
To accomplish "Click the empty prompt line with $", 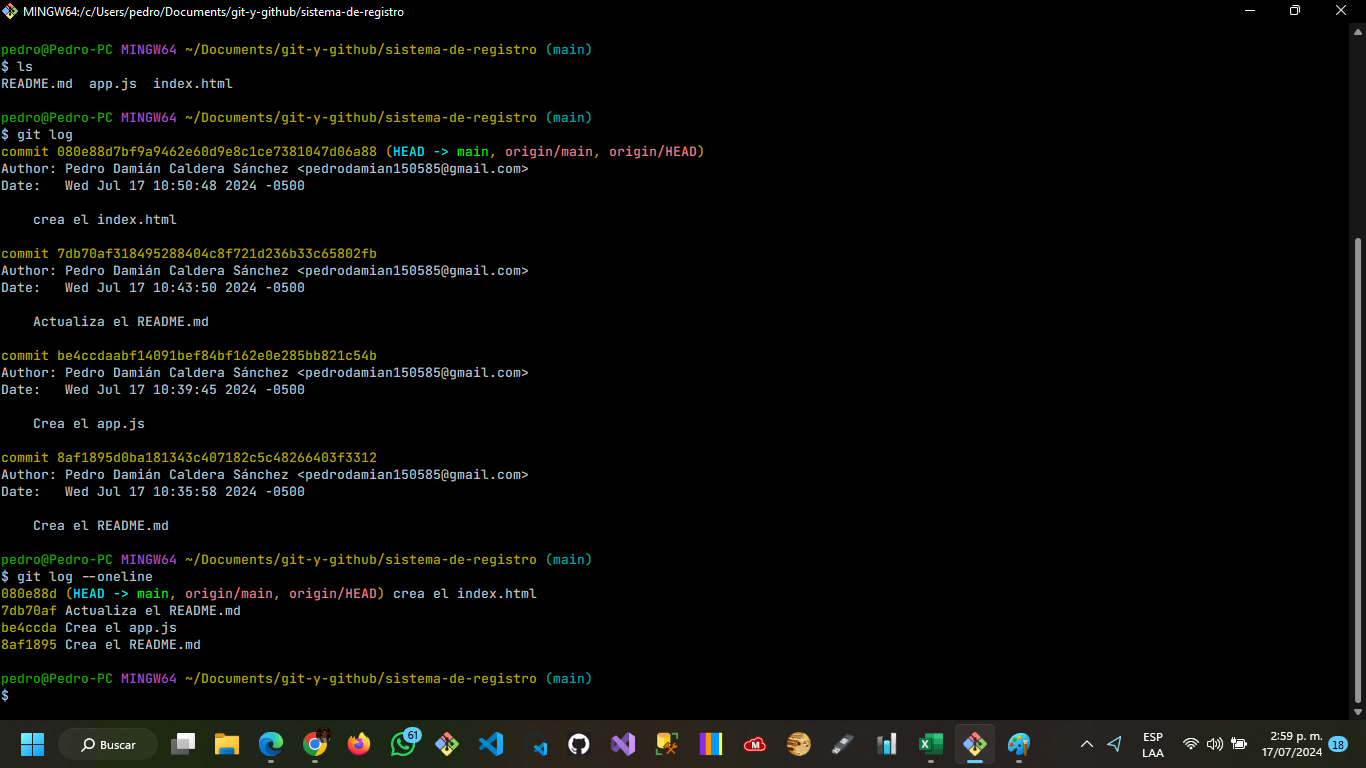I will (5, 695).
